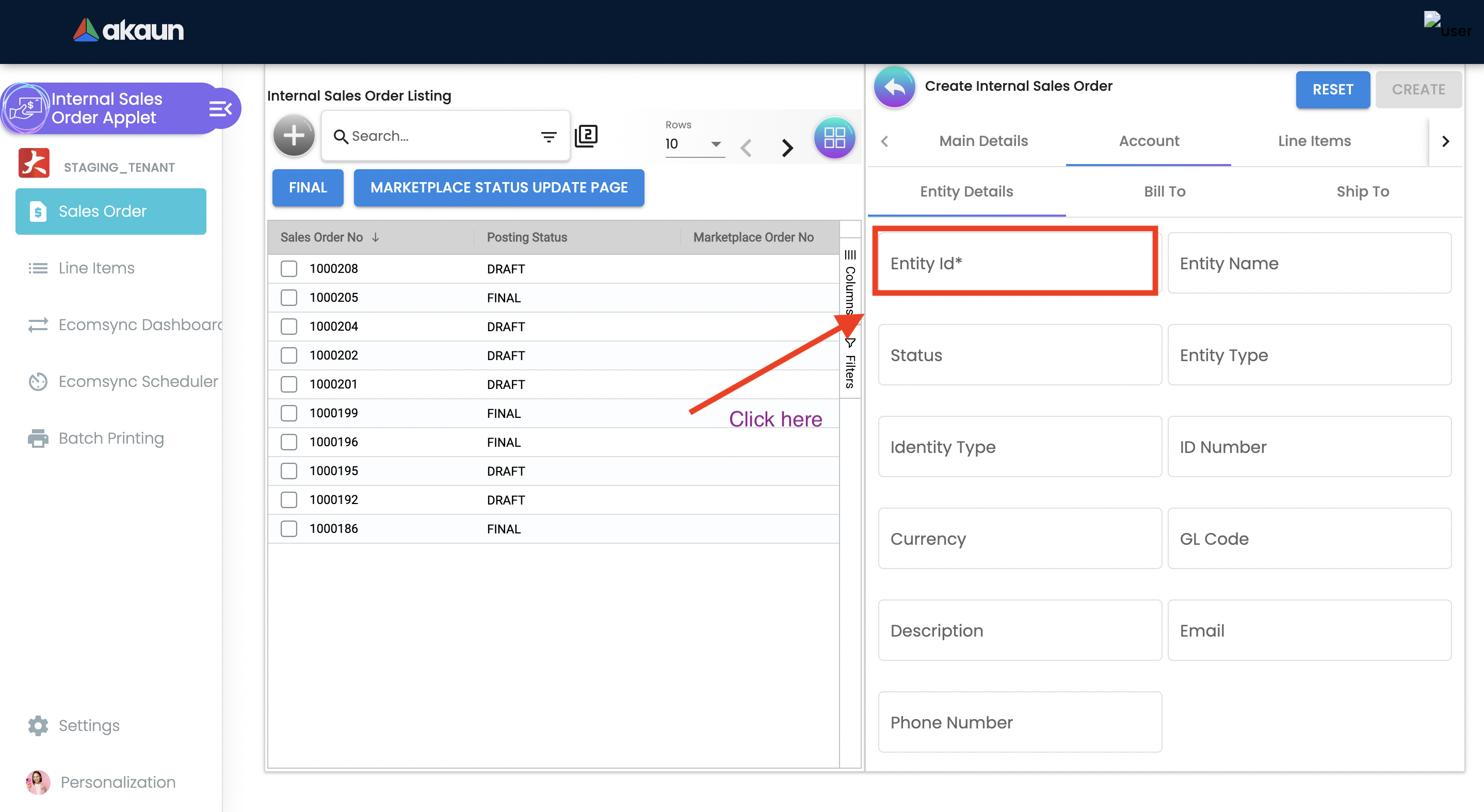Open the grid view applet icon
1484x812 pixels.
(x=834, y=138)
